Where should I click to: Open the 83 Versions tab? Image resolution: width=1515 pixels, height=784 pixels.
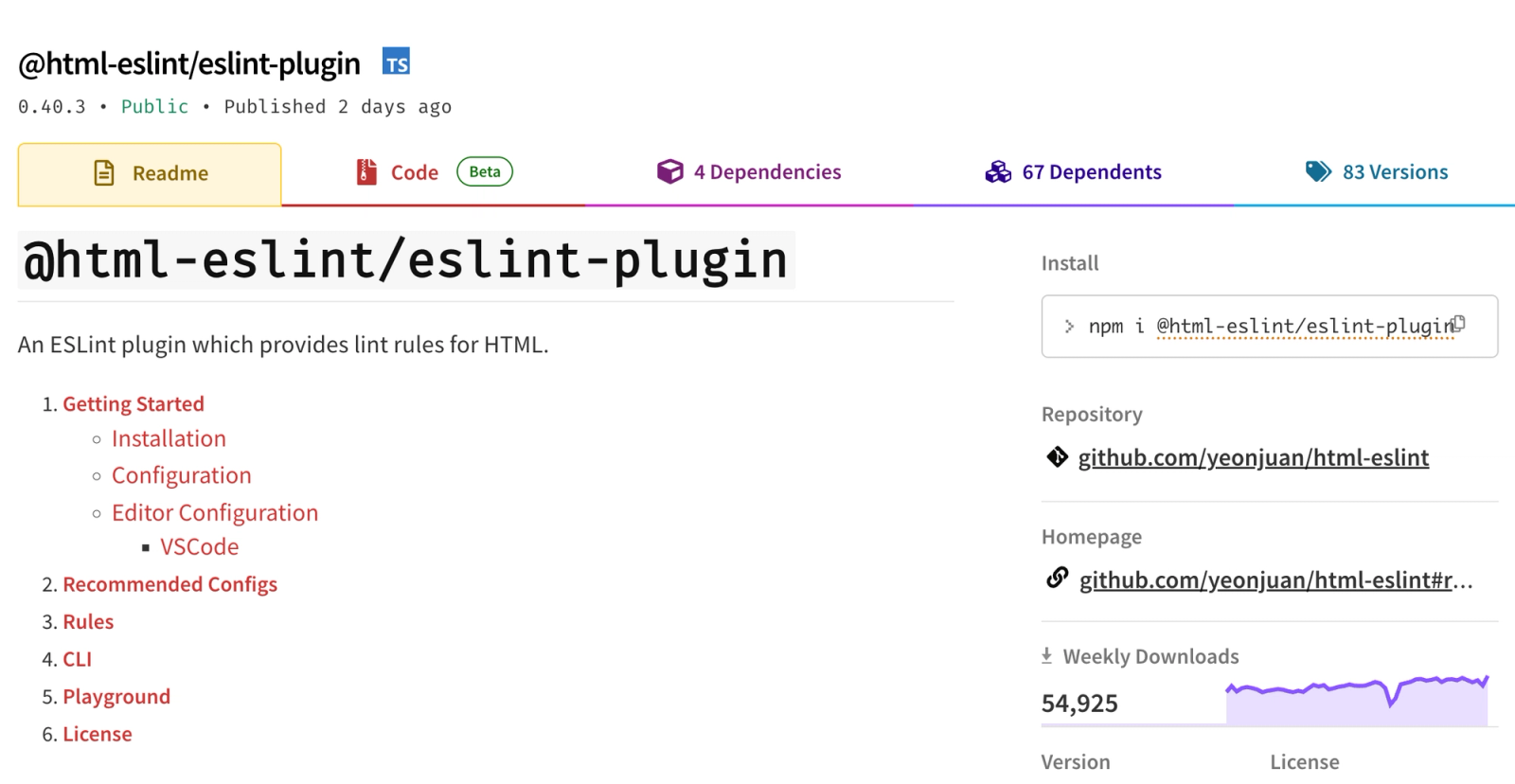click(1377, 172)
